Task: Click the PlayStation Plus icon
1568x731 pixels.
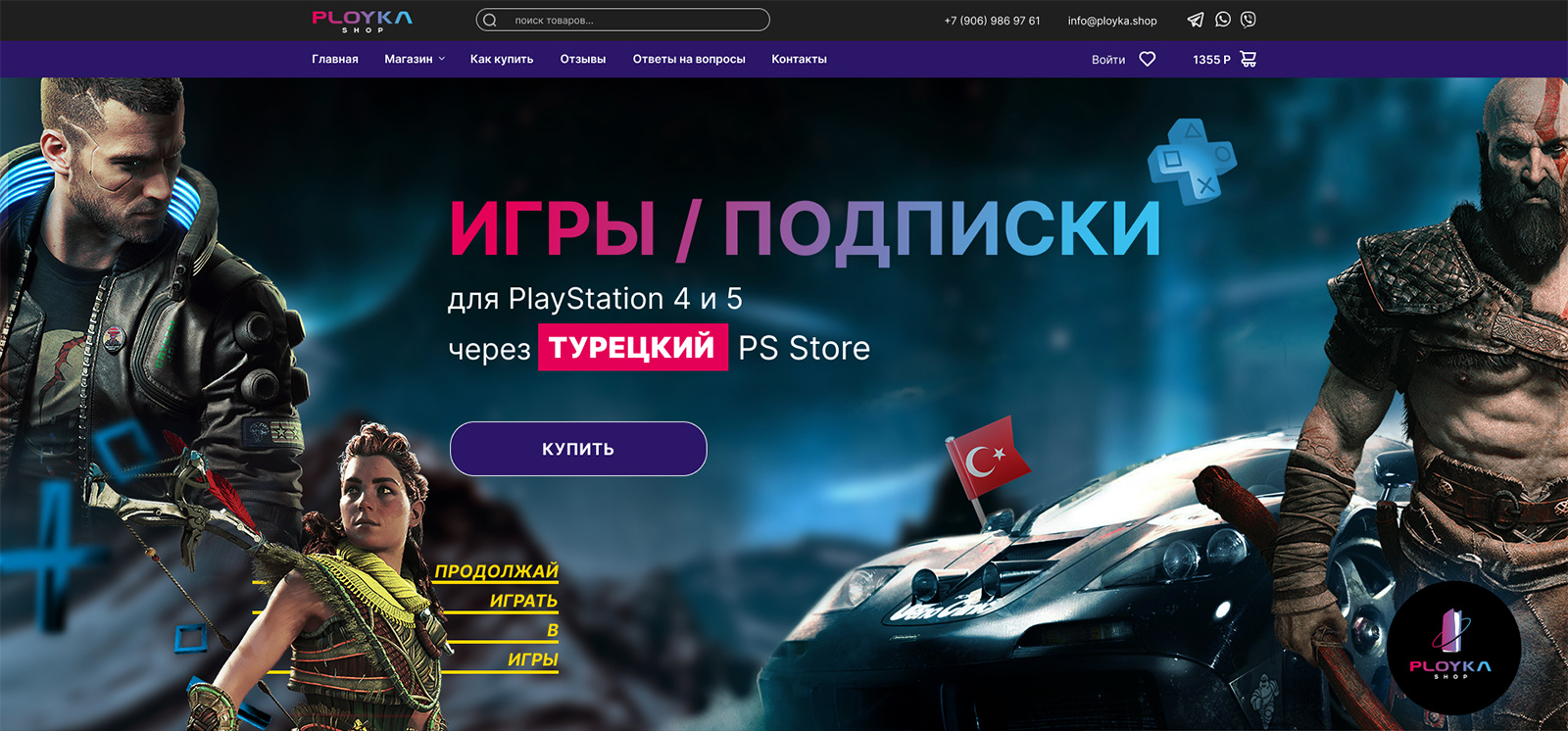Action: tap(1192, 162)
